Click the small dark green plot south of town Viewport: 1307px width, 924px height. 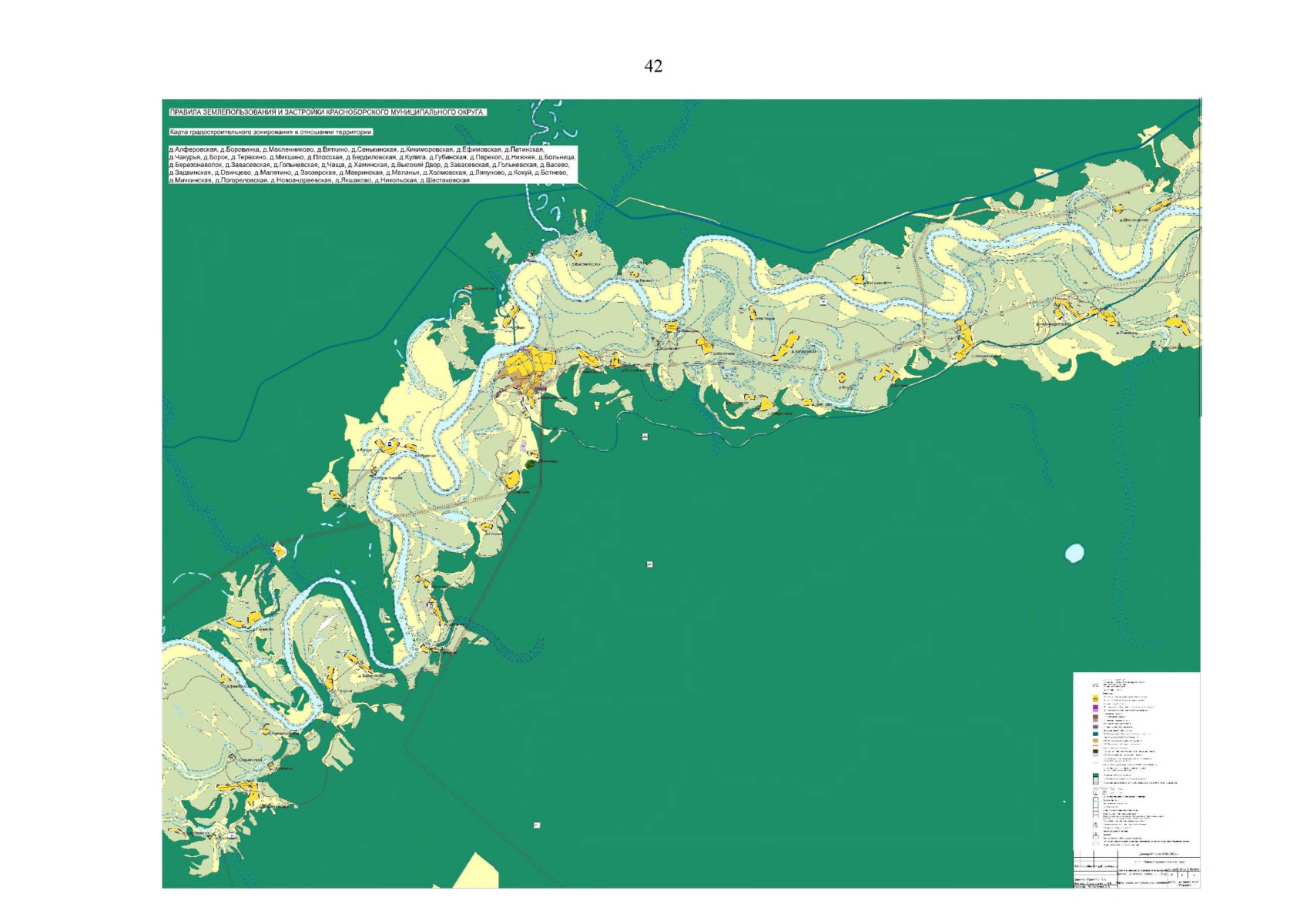pos(530,464)
